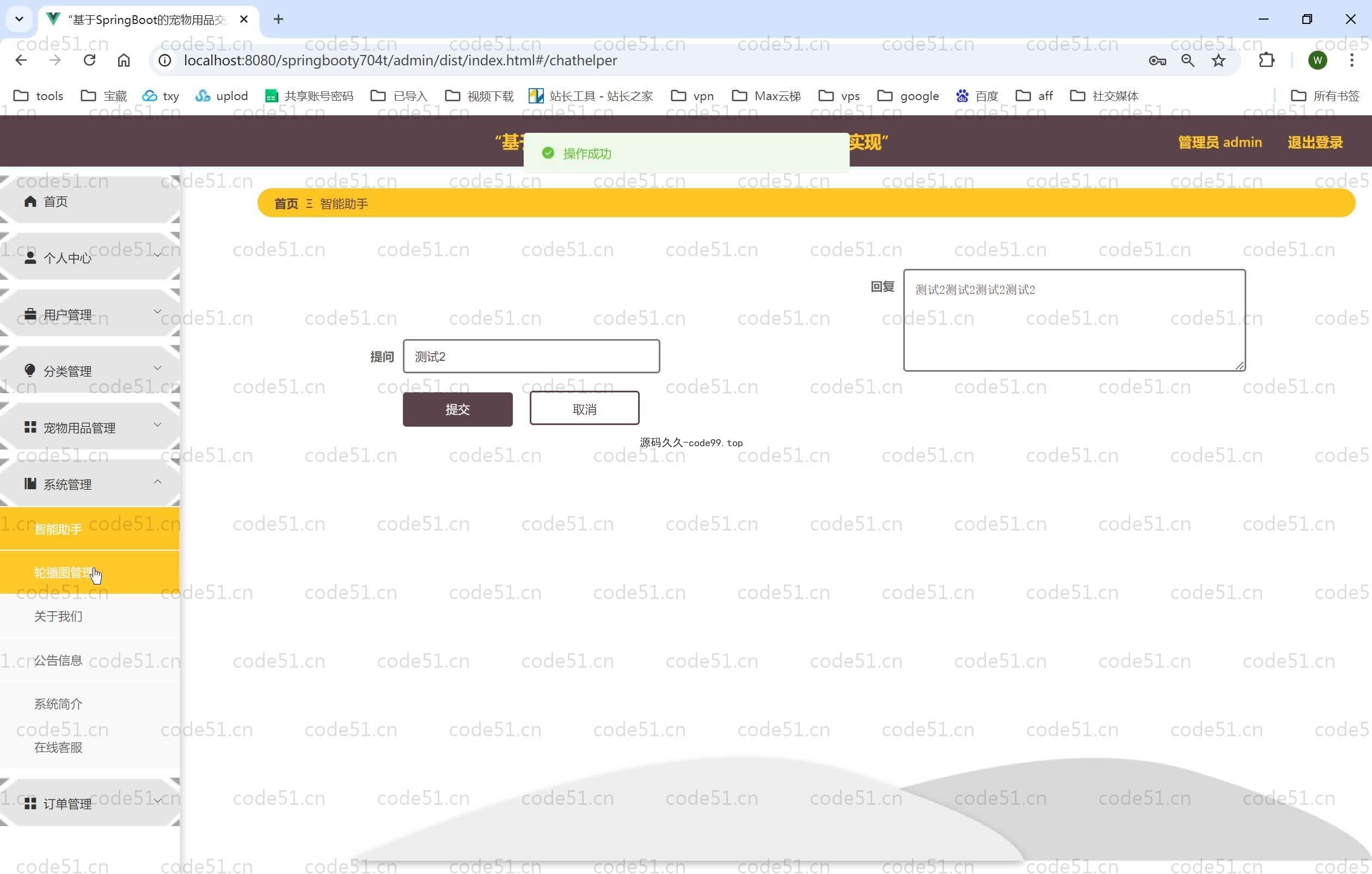
Task: Click the home icon beside 首页 in sidebar
Action: [30, 201]
